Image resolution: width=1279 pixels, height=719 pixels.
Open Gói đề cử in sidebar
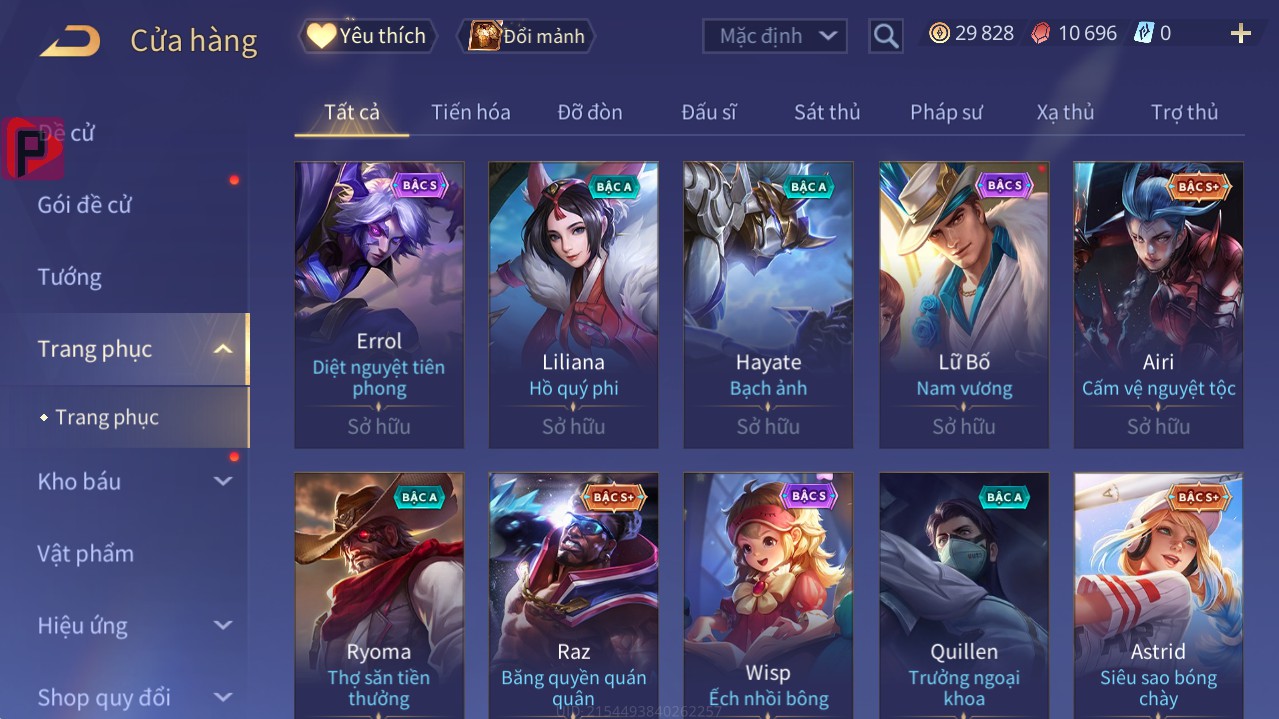85,205
